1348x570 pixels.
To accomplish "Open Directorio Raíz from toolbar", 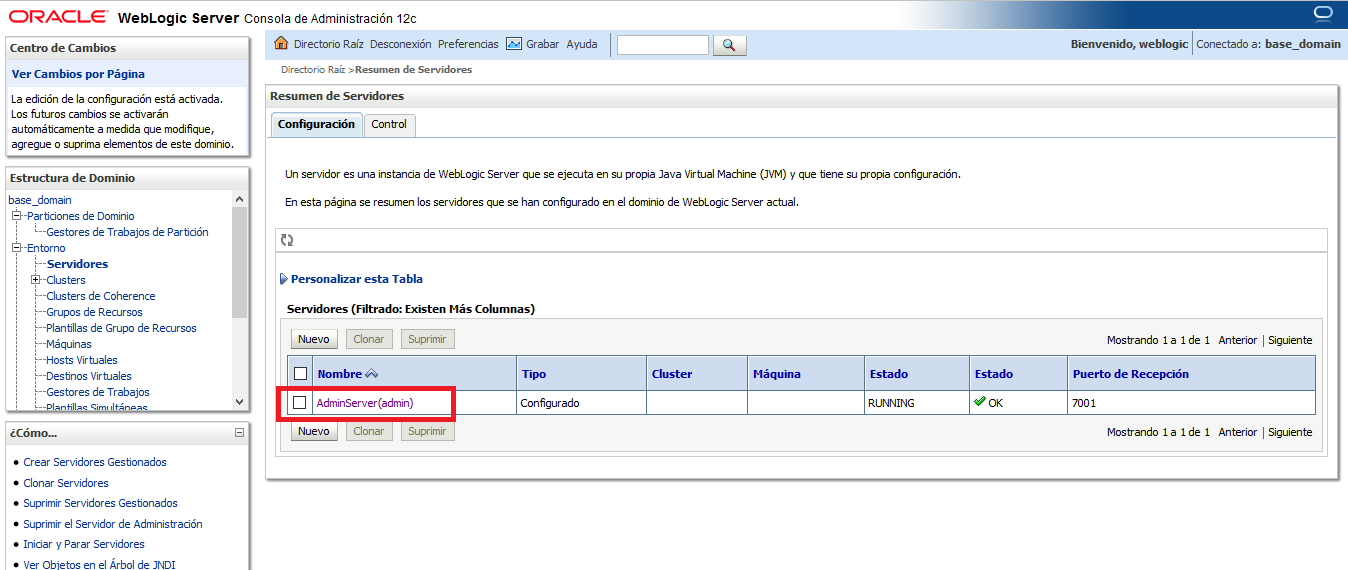I will [329, 44].
